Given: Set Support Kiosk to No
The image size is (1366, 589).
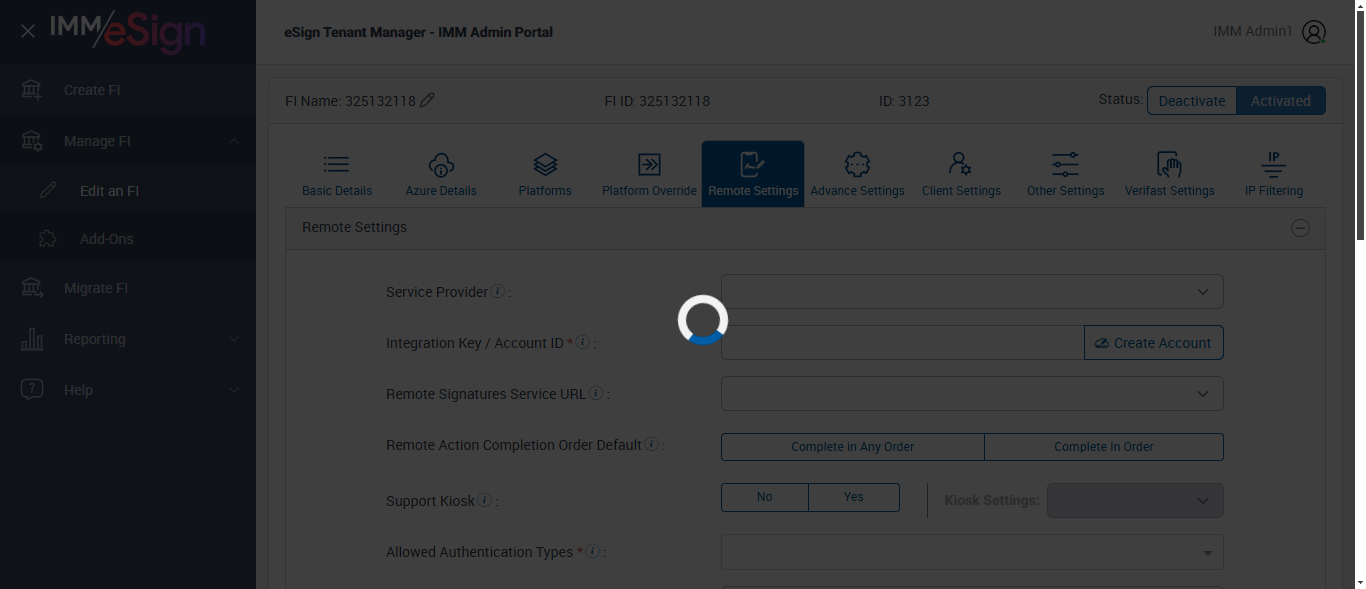Looking at the screenshot, I should click(765, 497).
